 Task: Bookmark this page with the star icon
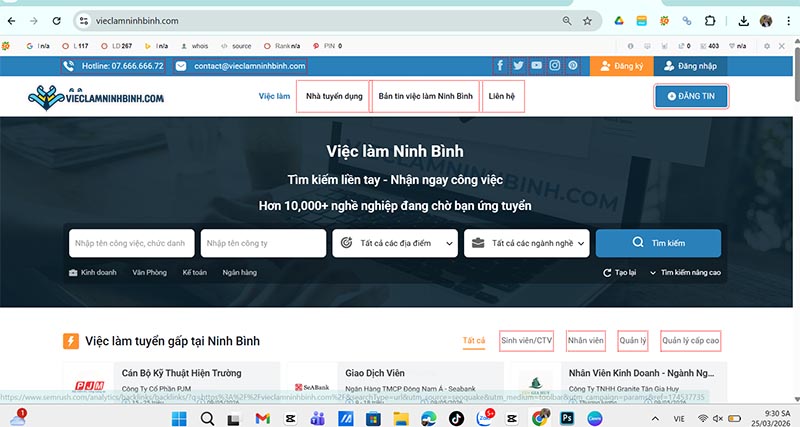[x=587, y=21]
